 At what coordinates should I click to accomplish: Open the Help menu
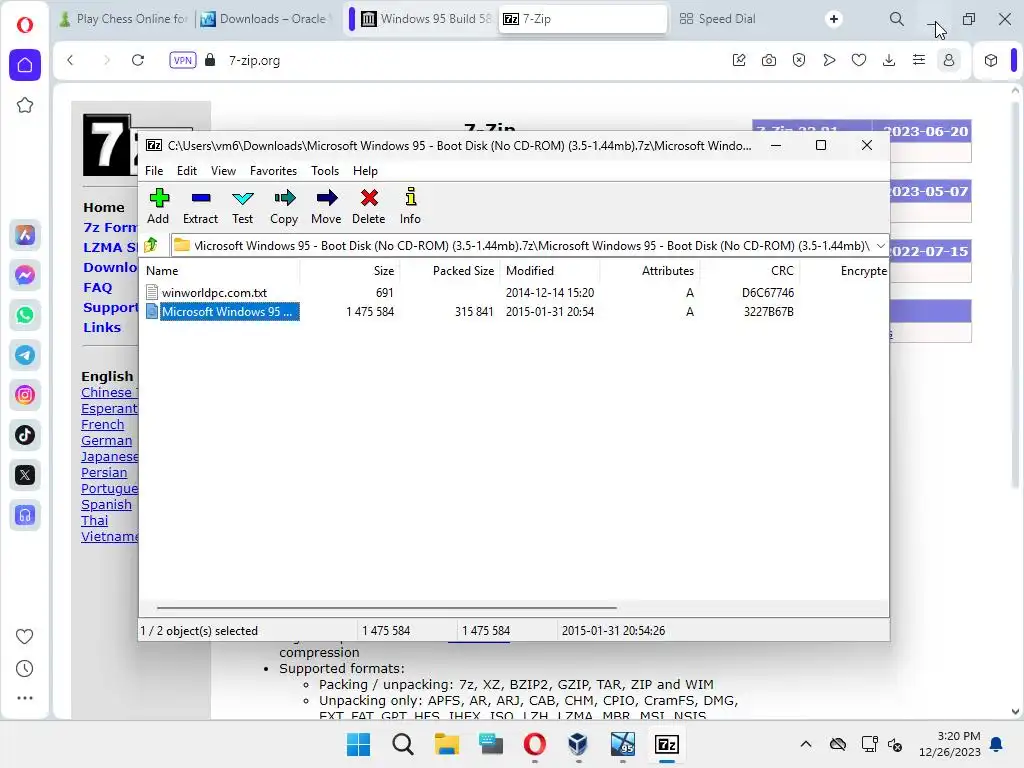[365, 170]
